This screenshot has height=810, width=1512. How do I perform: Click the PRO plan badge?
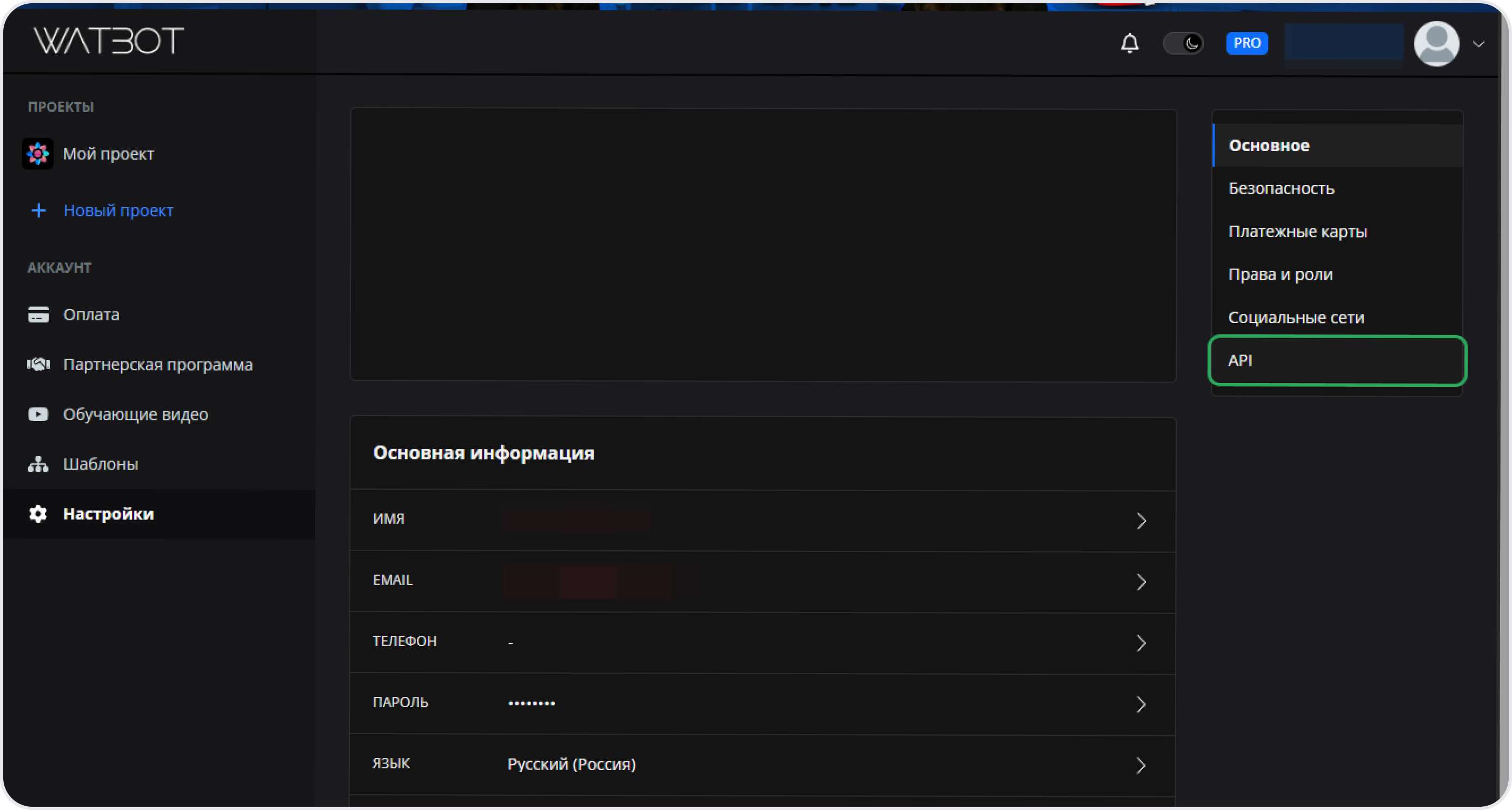(x=1246, y=43)
